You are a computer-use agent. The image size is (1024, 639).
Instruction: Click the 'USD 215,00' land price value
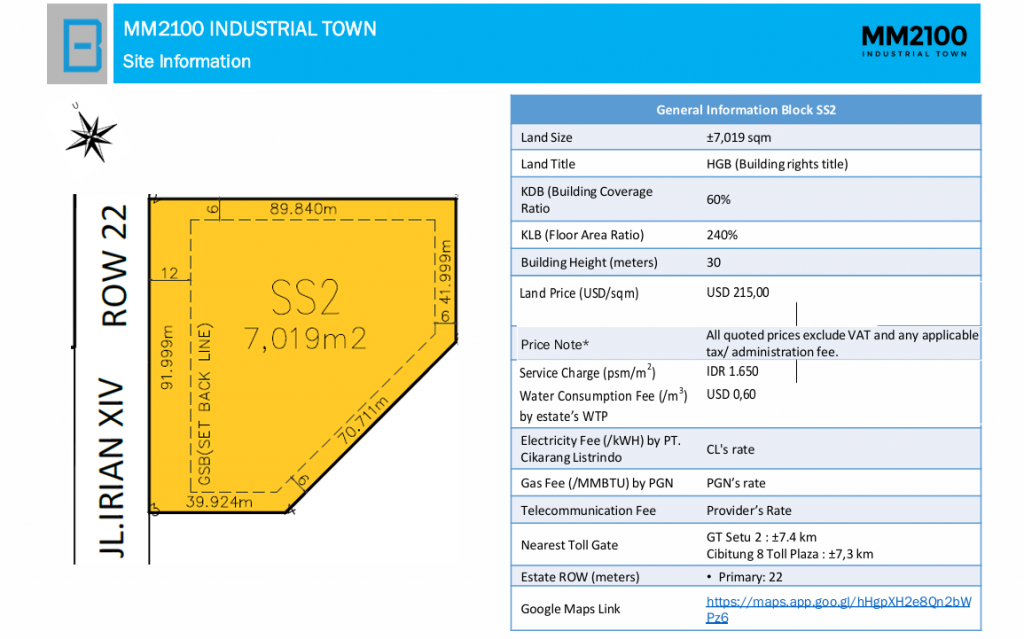737,292
